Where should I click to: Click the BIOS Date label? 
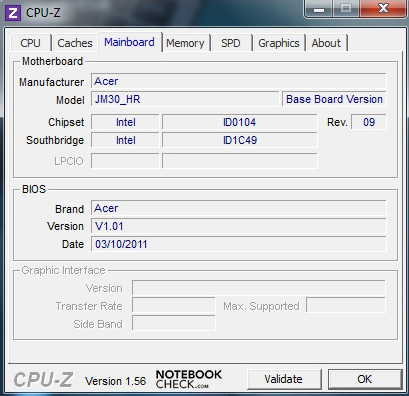[x=73, y=244]
